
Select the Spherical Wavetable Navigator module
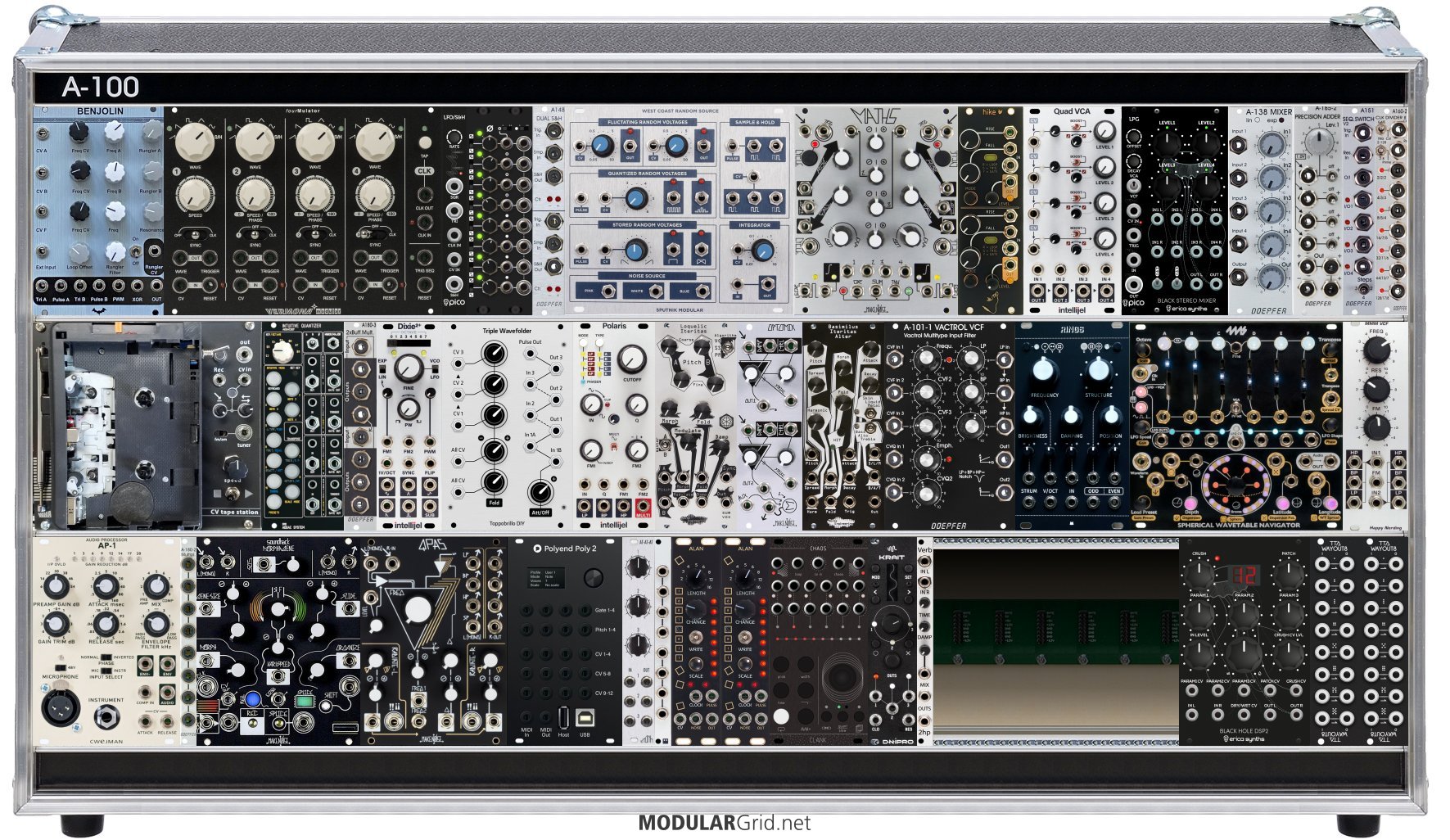point(1236,425)
